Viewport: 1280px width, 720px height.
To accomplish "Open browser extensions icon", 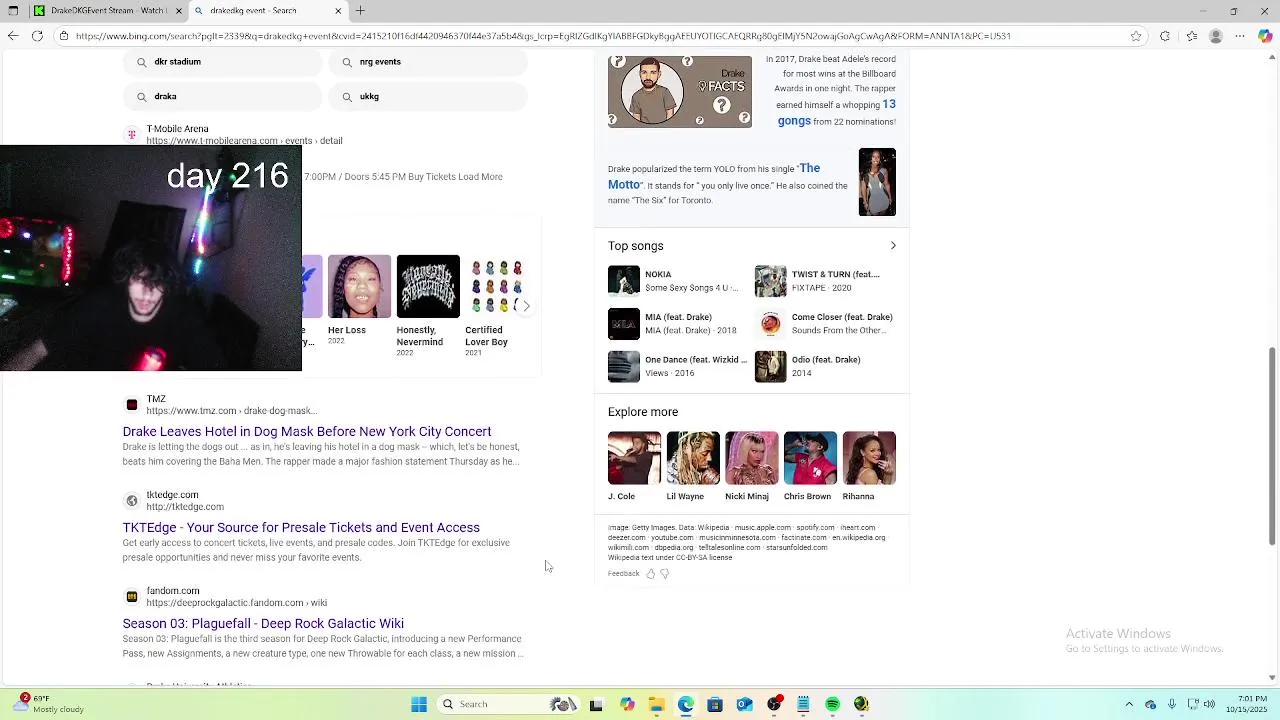I will (1165, 36).
